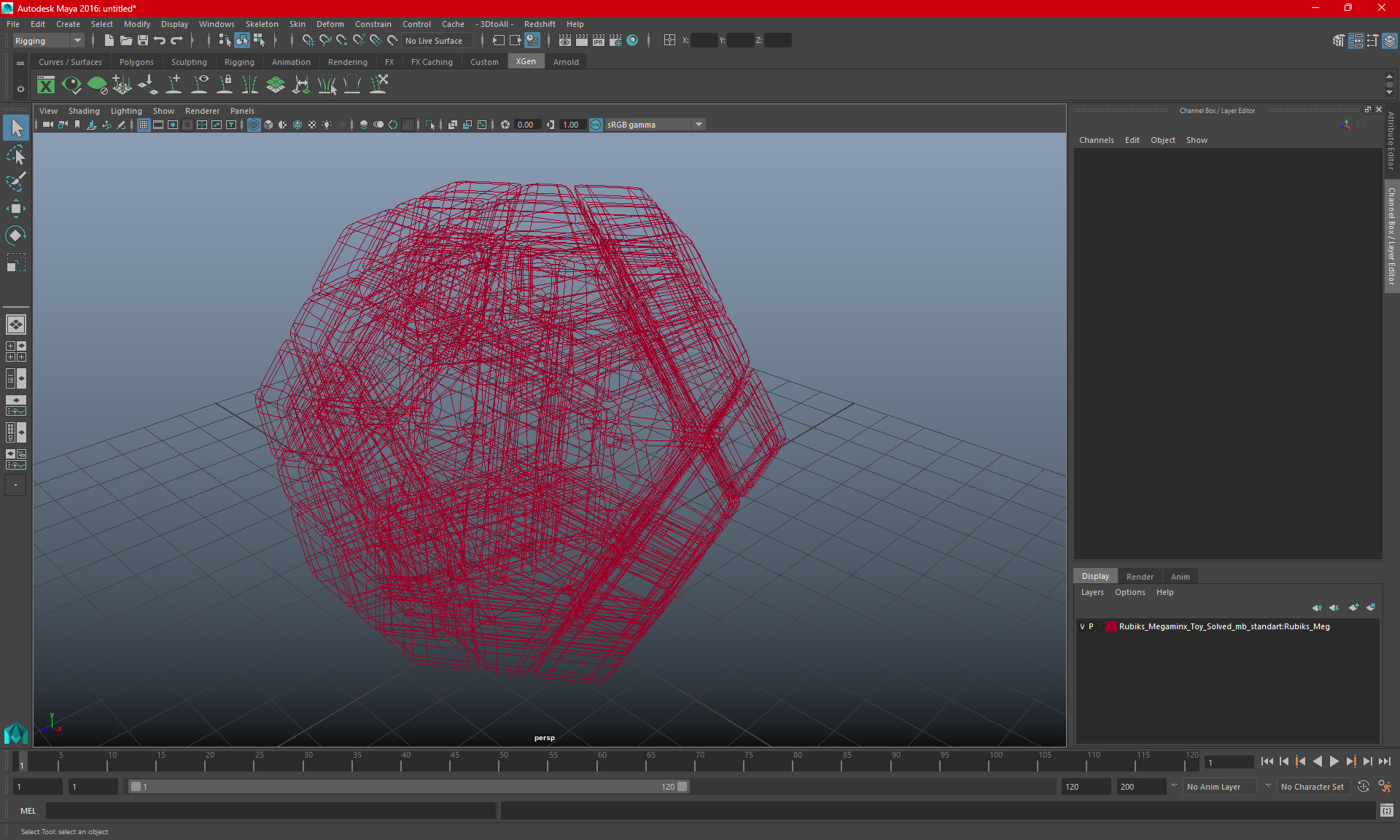
Task: Click the Arnold menu item
Action: (x=565, y=62)
